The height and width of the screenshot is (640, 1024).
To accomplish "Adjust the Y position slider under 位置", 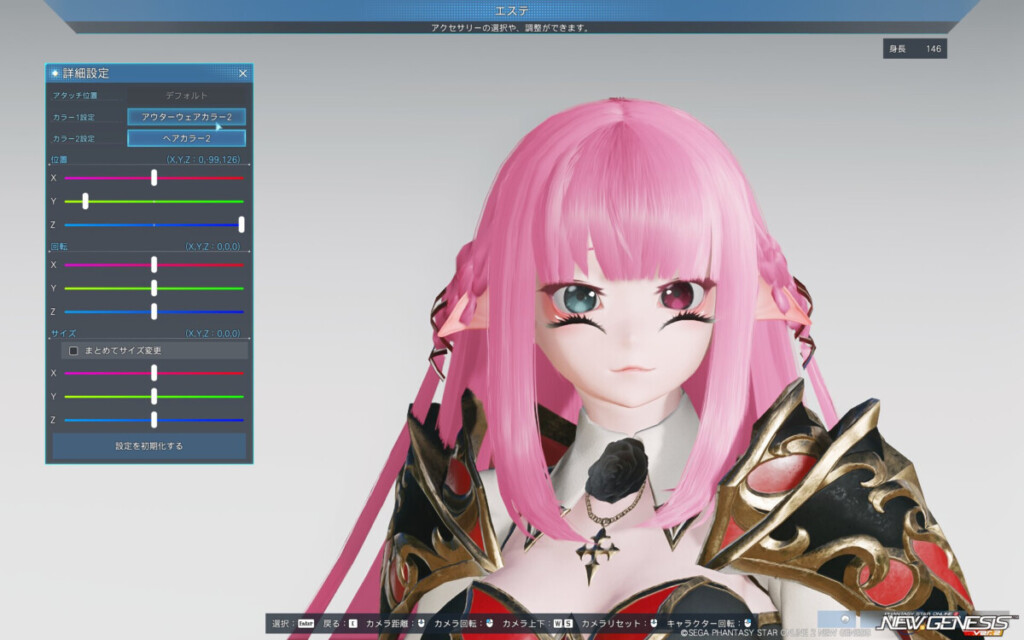I will coord(86,201).
